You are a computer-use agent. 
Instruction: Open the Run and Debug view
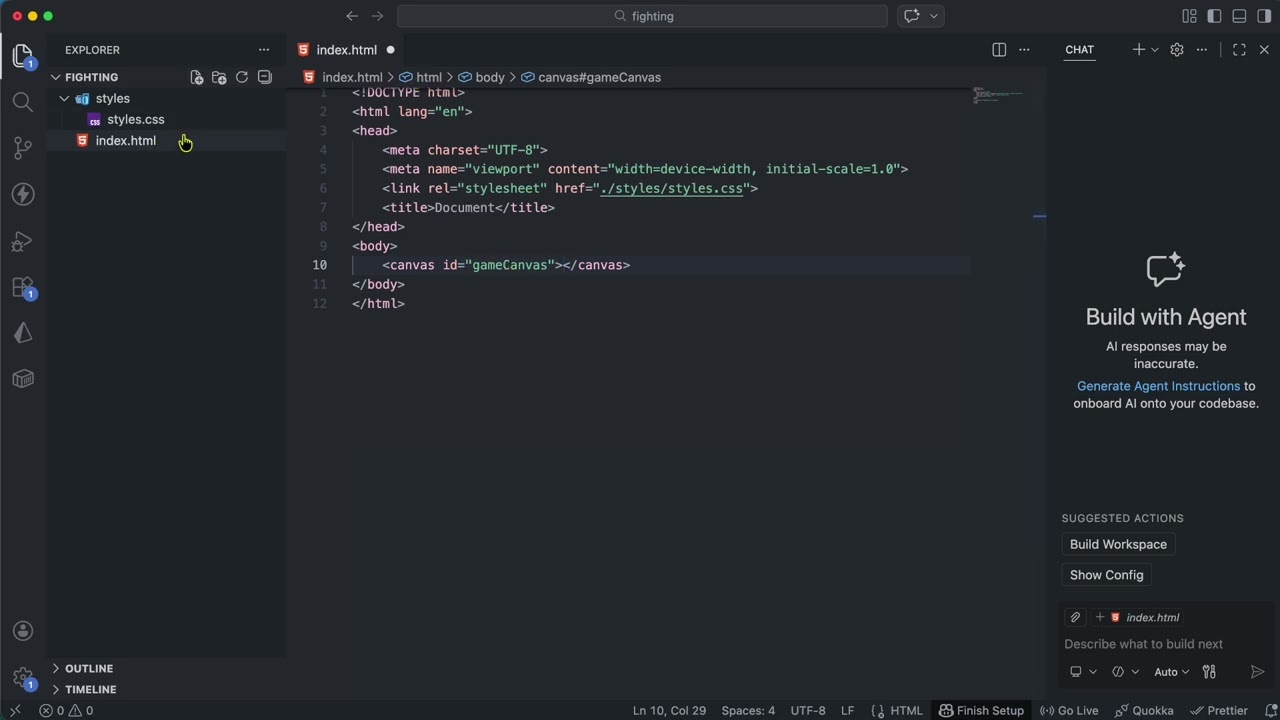pos(23,241)
